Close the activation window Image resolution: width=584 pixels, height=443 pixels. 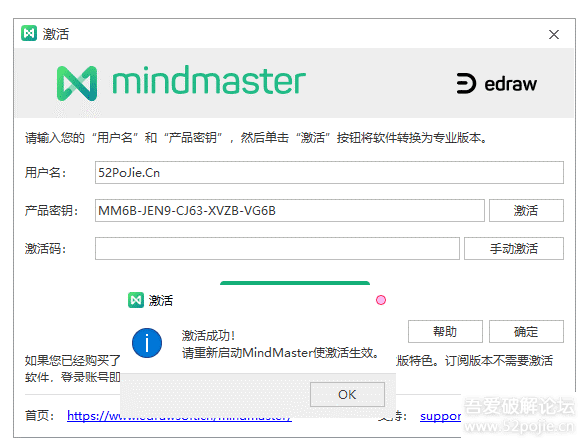554,35
